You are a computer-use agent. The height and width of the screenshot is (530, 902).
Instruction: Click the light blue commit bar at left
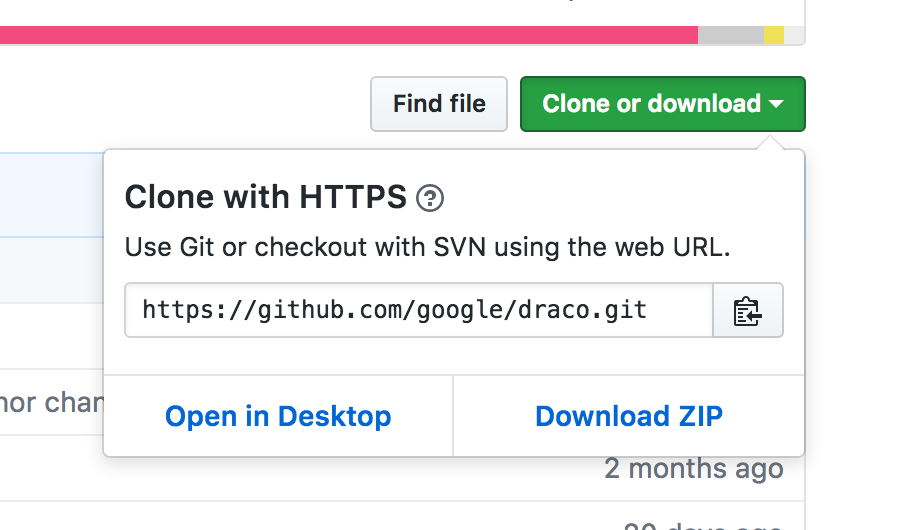pyautogui.click(x=50, y=195)
